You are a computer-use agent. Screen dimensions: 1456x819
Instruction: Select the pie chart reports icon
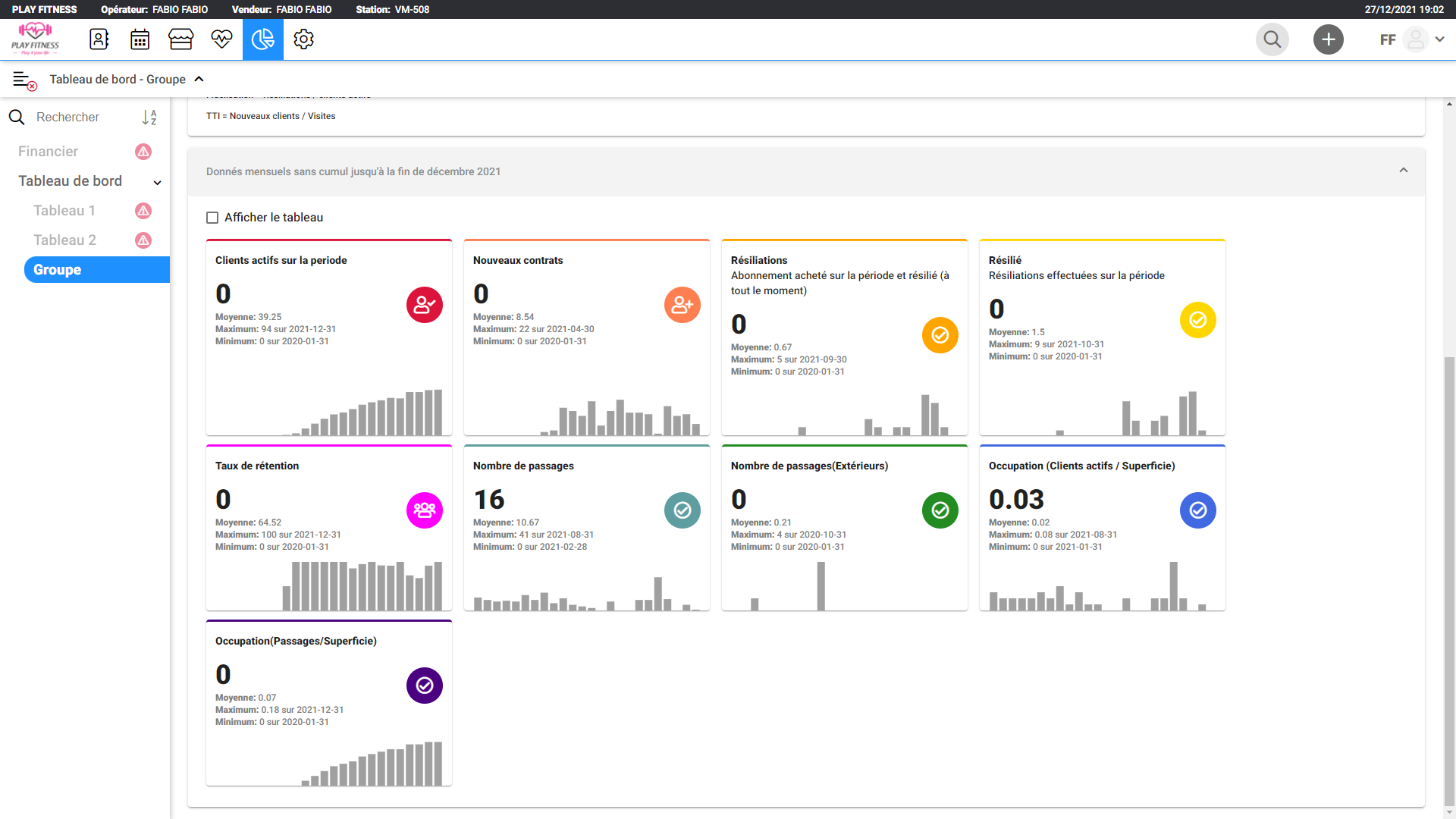pyautogui.click(x=262, y=39)
